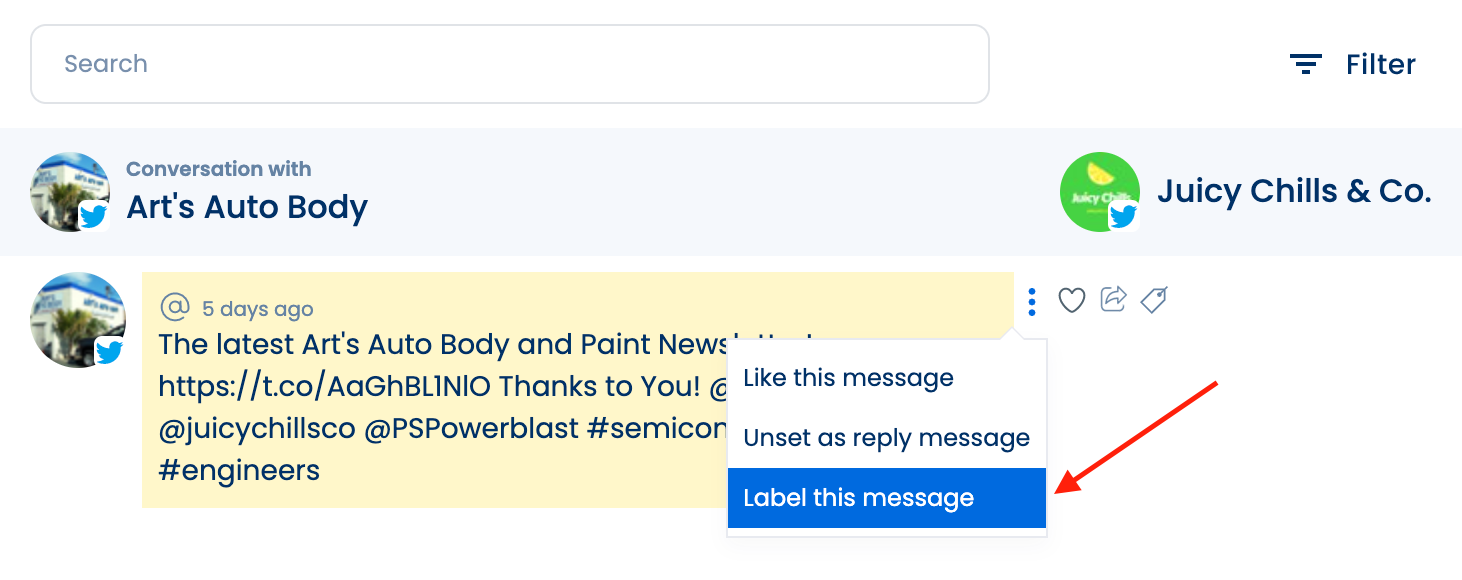
Task: Click Twitter badge on Juicy Chills avatar
Action: tap(1123, 215)
